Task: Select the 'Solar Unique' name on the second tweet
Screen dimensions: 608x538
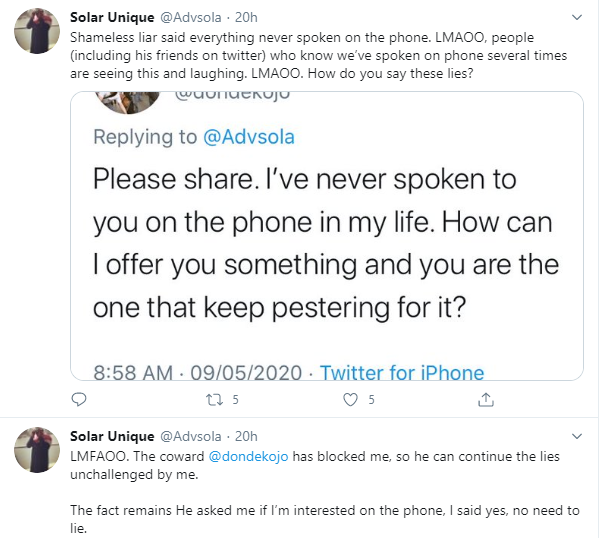Action: coord(111,436)
